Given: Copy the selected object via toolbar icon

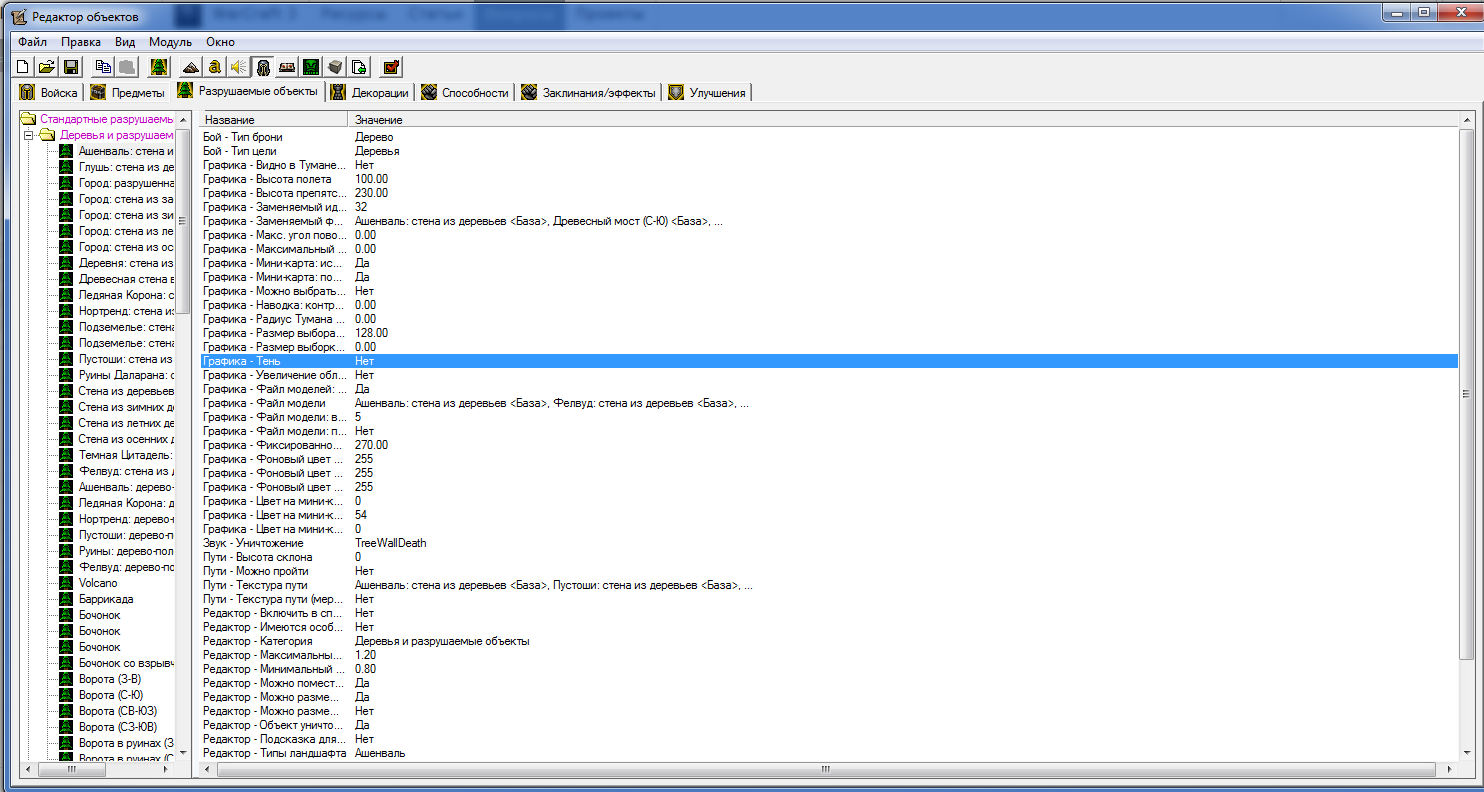Looking at the screenshot, I should point(102,67).
